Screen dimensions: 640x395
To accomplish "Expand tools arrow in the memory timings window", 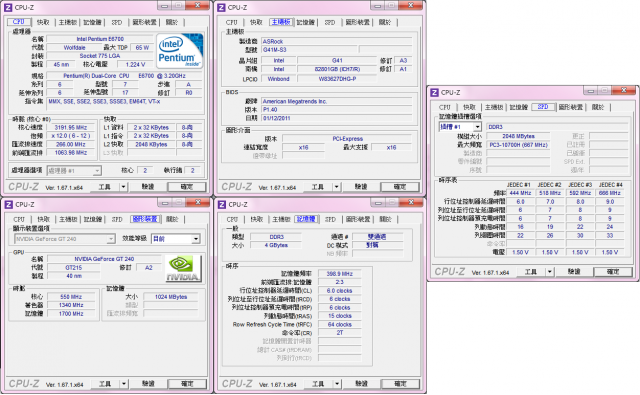I will pos(337,384).
